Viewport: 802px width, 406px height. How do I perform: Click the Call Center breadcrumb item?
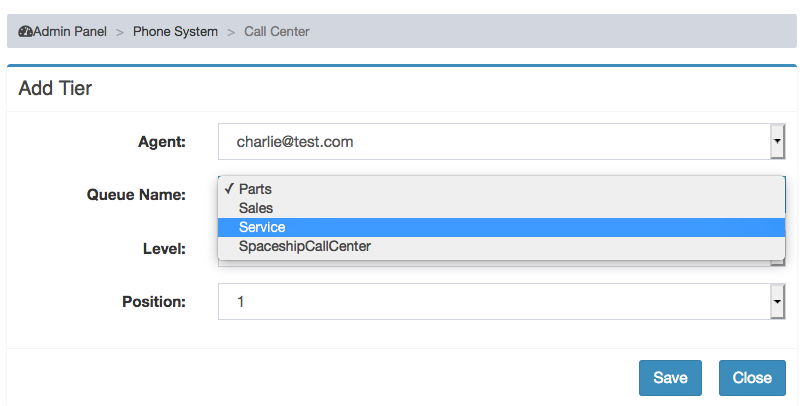[277, 32]
